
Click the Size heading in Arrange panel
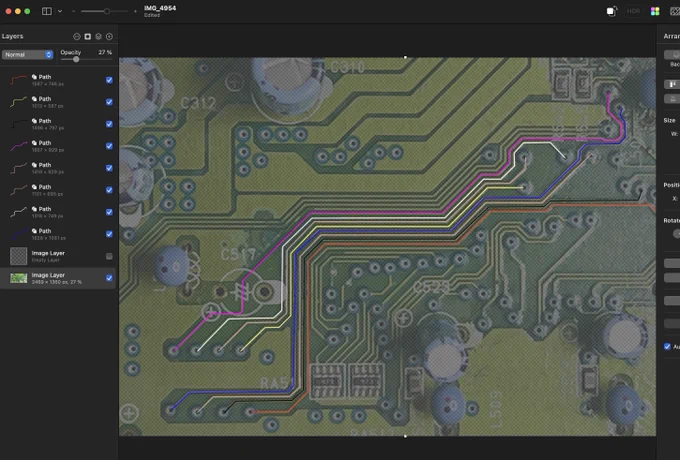[x=669, y=121]
